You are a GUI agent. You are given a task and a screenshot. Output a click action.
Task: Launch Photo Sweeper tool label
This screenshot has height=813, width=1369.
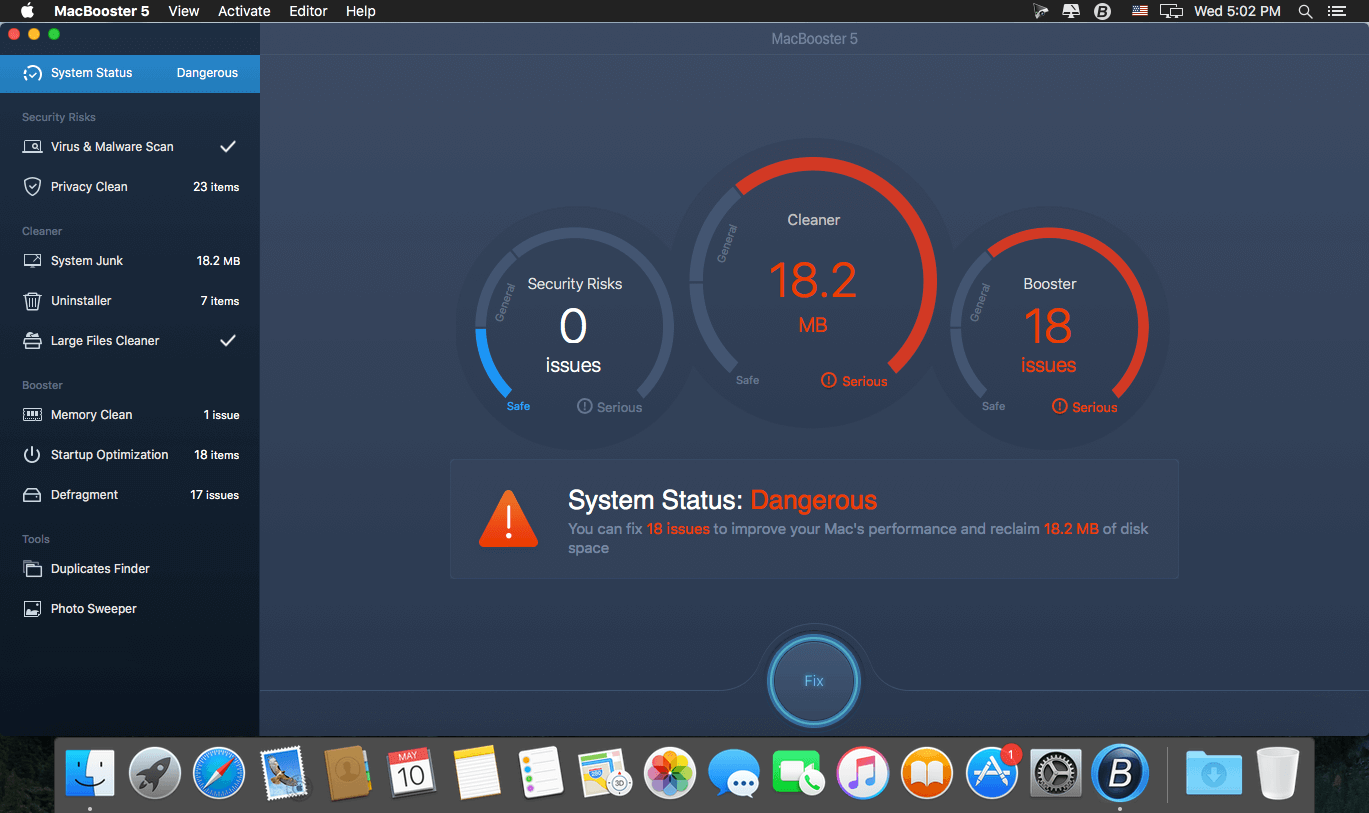coord(94,609)
